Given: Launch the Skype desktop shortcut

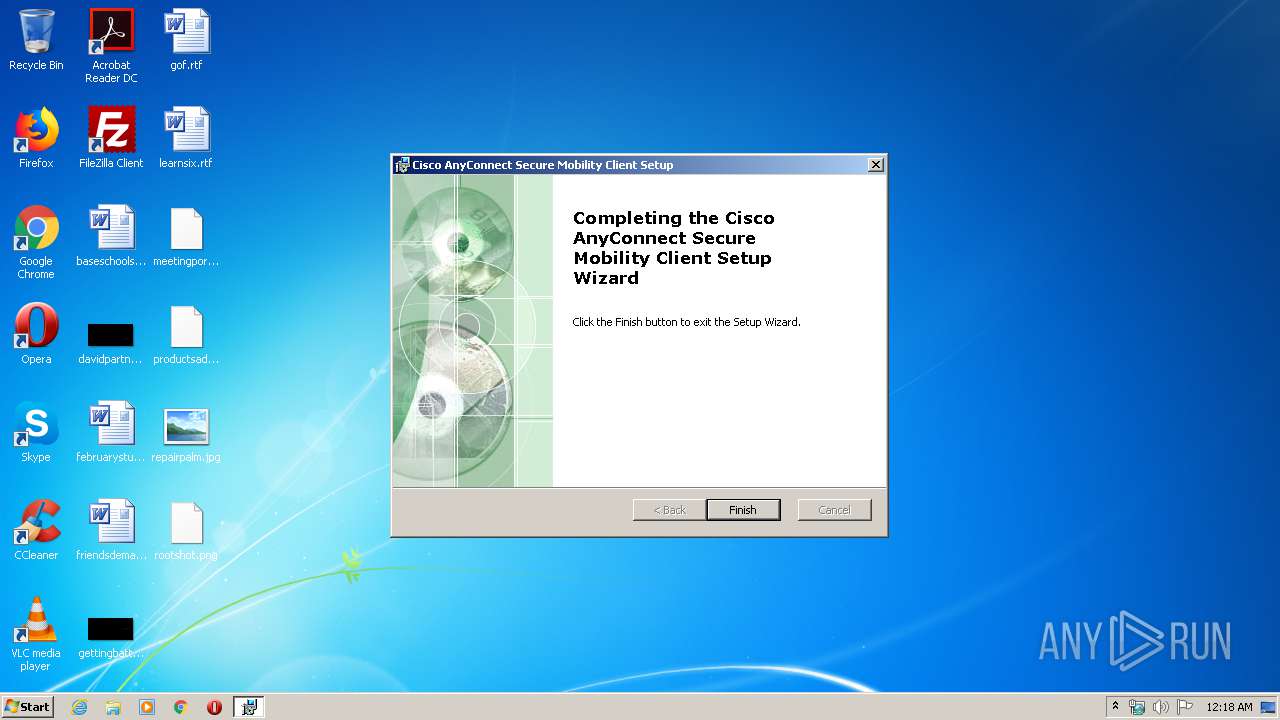Looking at the screenshot, I should 36,432.
